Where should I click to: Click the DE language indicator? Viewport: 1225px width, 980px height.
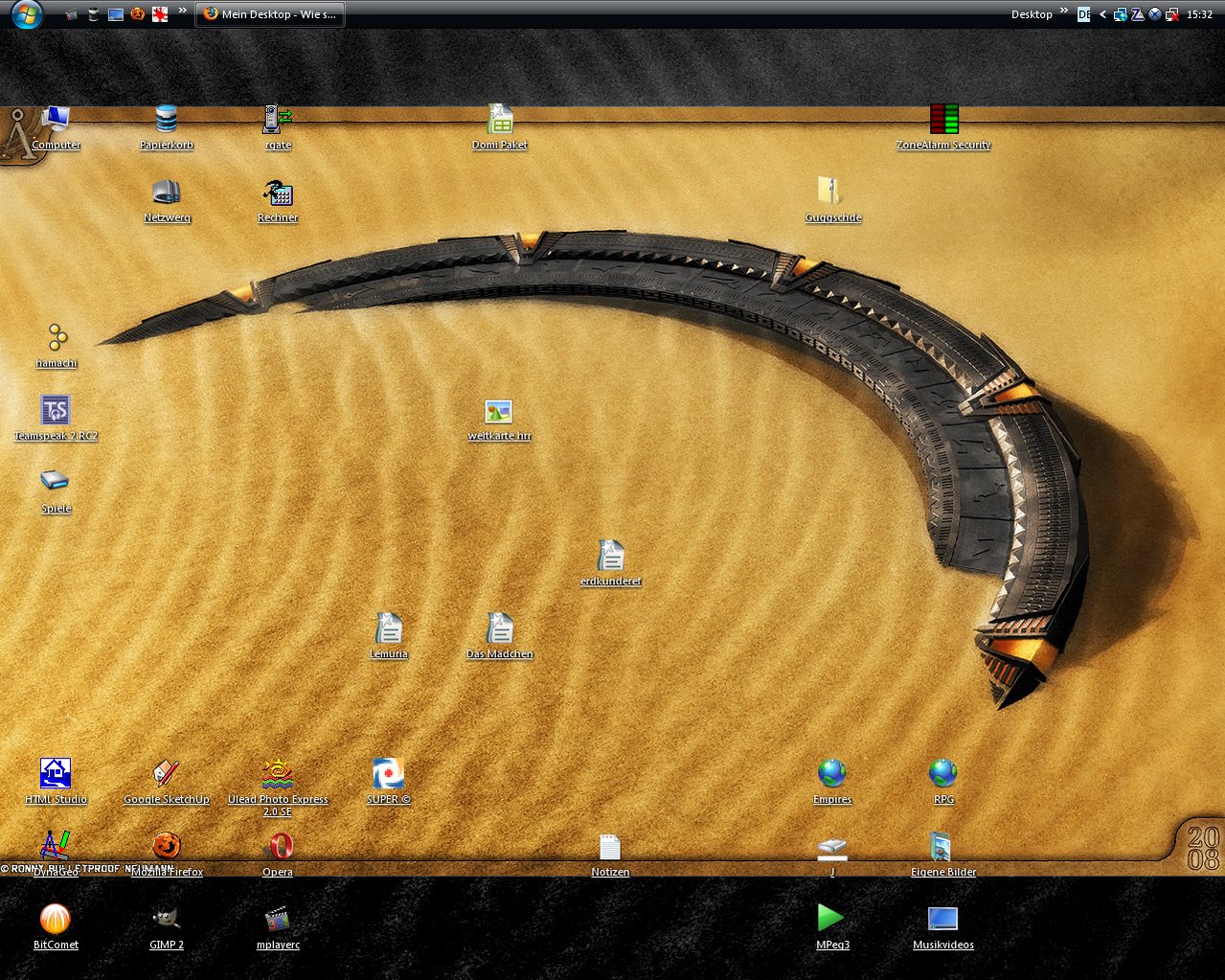1083,14
